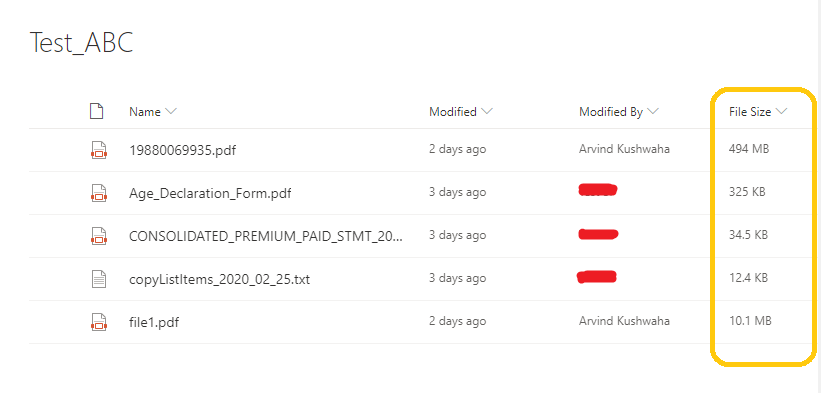Open Age_Declaration_Form.pdf file link
Viewport: 821px width, 393px height.
click(210, 194)
